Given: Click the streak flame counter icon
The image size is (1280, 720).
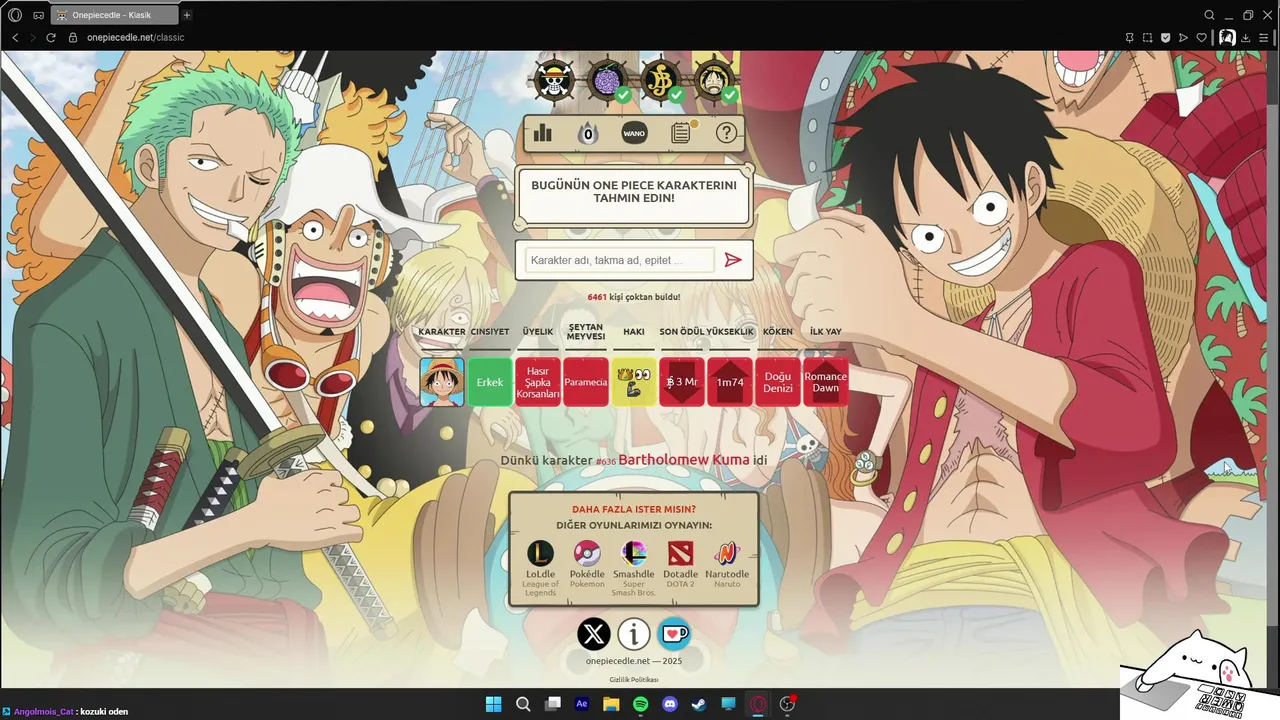Looking at the screenshot, I should (588, 133).
